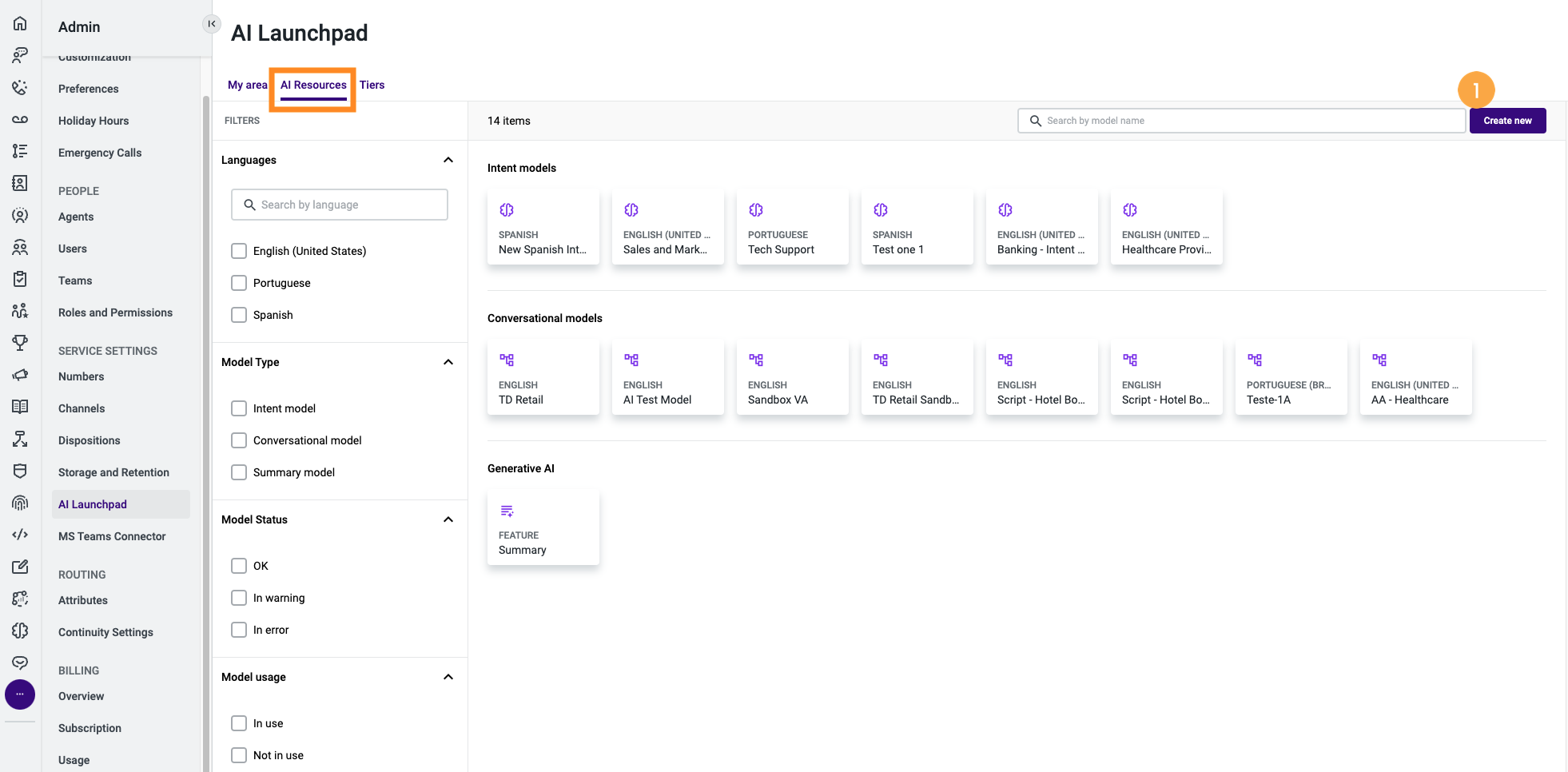The image size is (1568, 772).
Task: Open the Home icon in the left rail
Action: coord(20,23)
